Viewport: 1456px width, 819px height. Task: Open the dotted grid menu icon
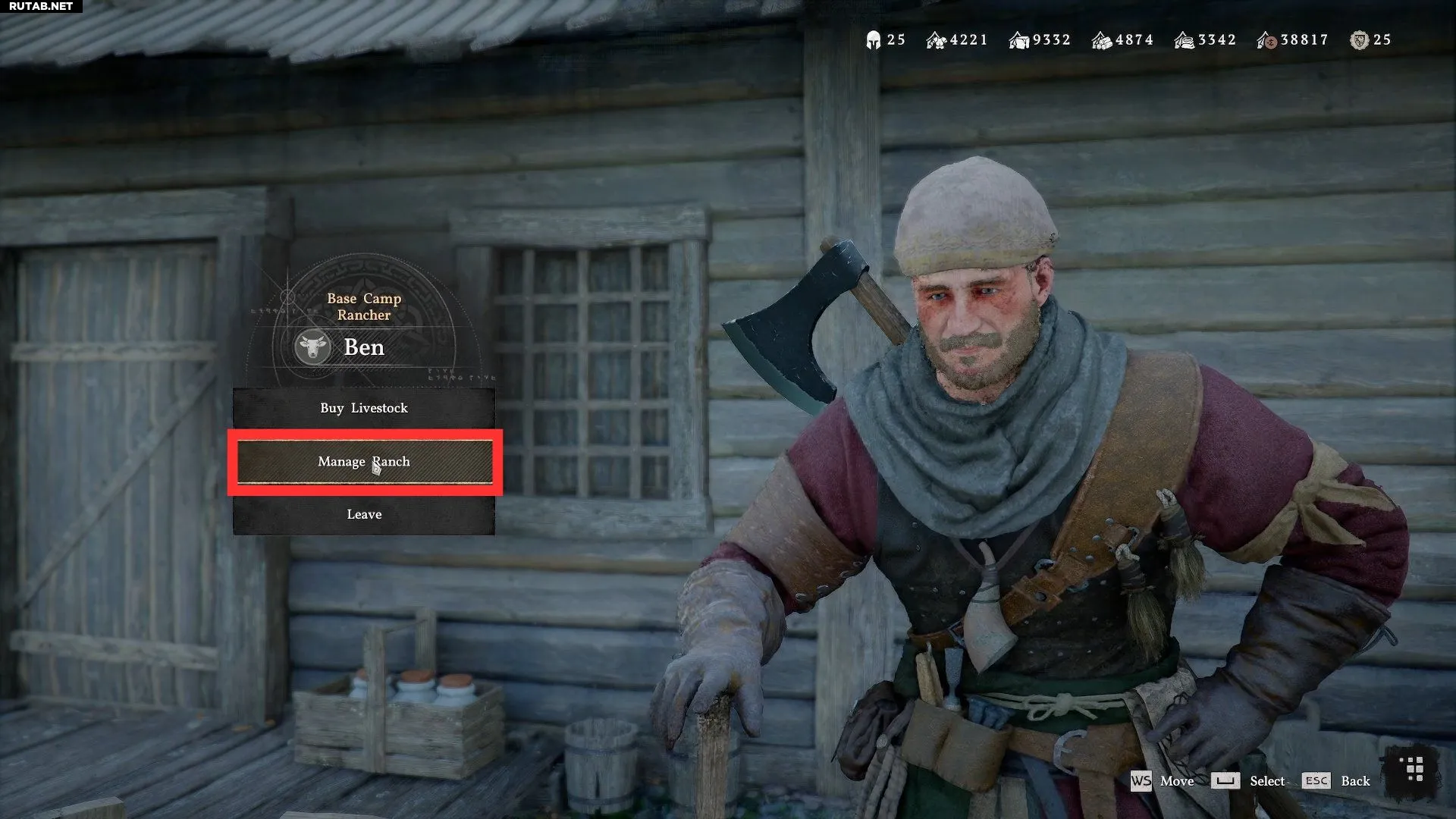1414,769
